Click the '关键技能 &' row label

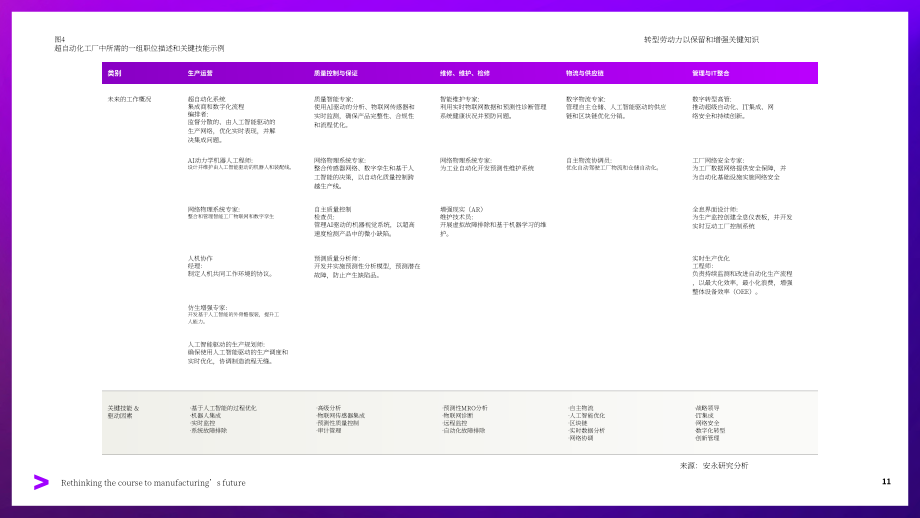click(x=123, y=408)
